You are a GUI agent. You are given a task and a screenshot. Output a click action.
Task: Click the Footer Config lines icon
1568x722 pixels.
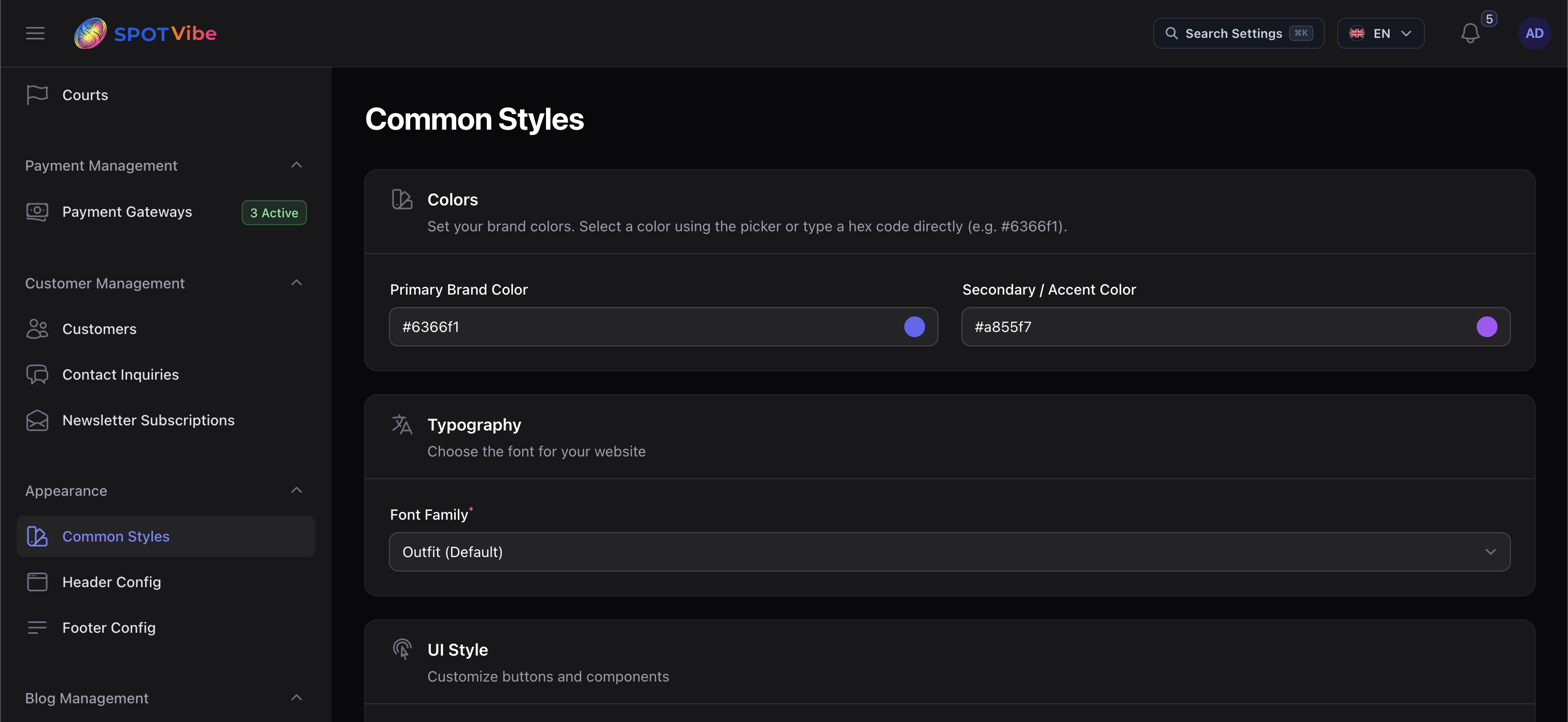pos(37,628)
